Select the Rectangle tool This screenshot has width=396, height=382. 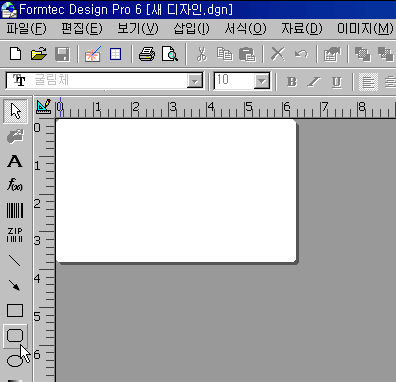[15, 310]
